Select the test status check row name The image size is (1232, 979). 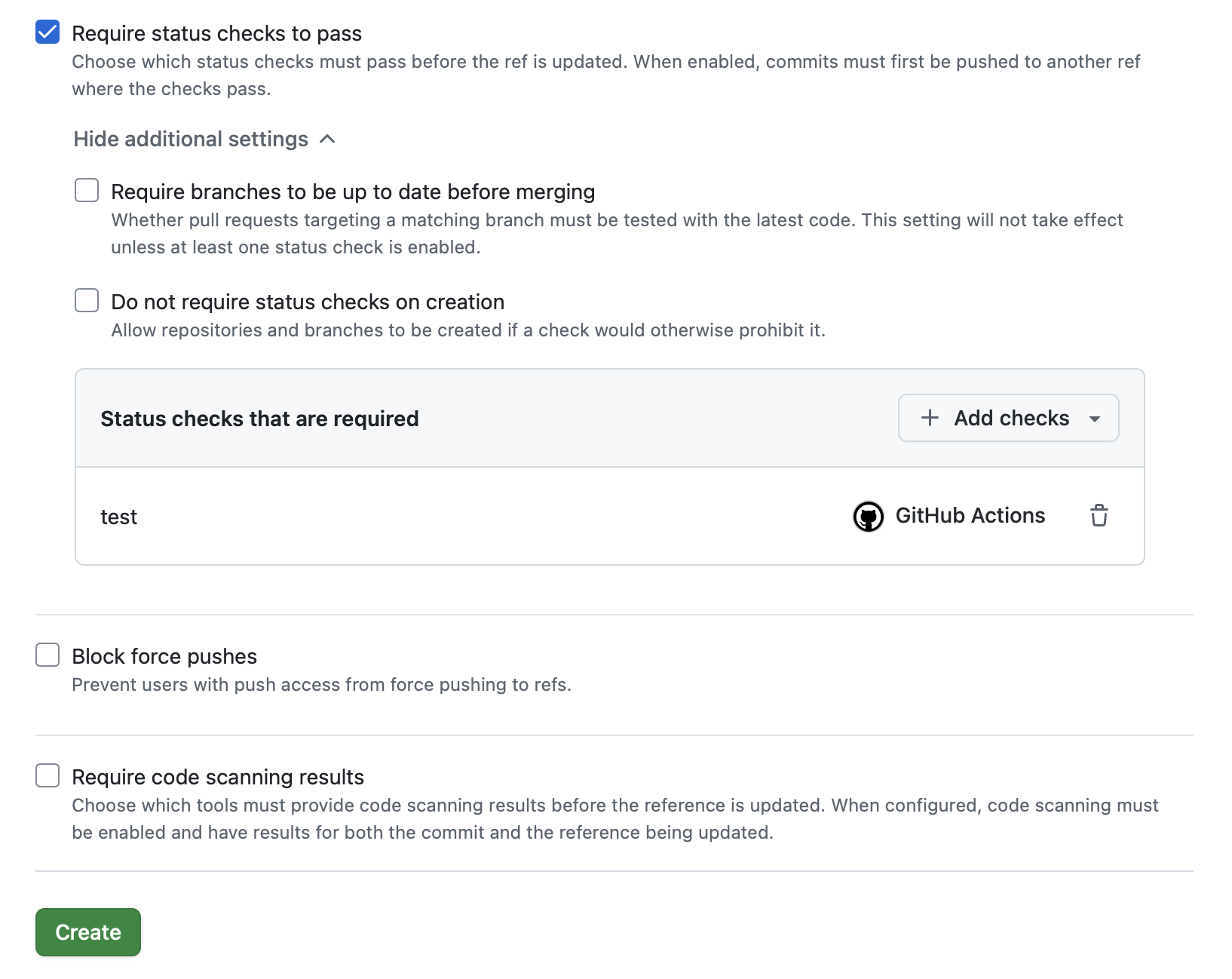pos(119,517)
